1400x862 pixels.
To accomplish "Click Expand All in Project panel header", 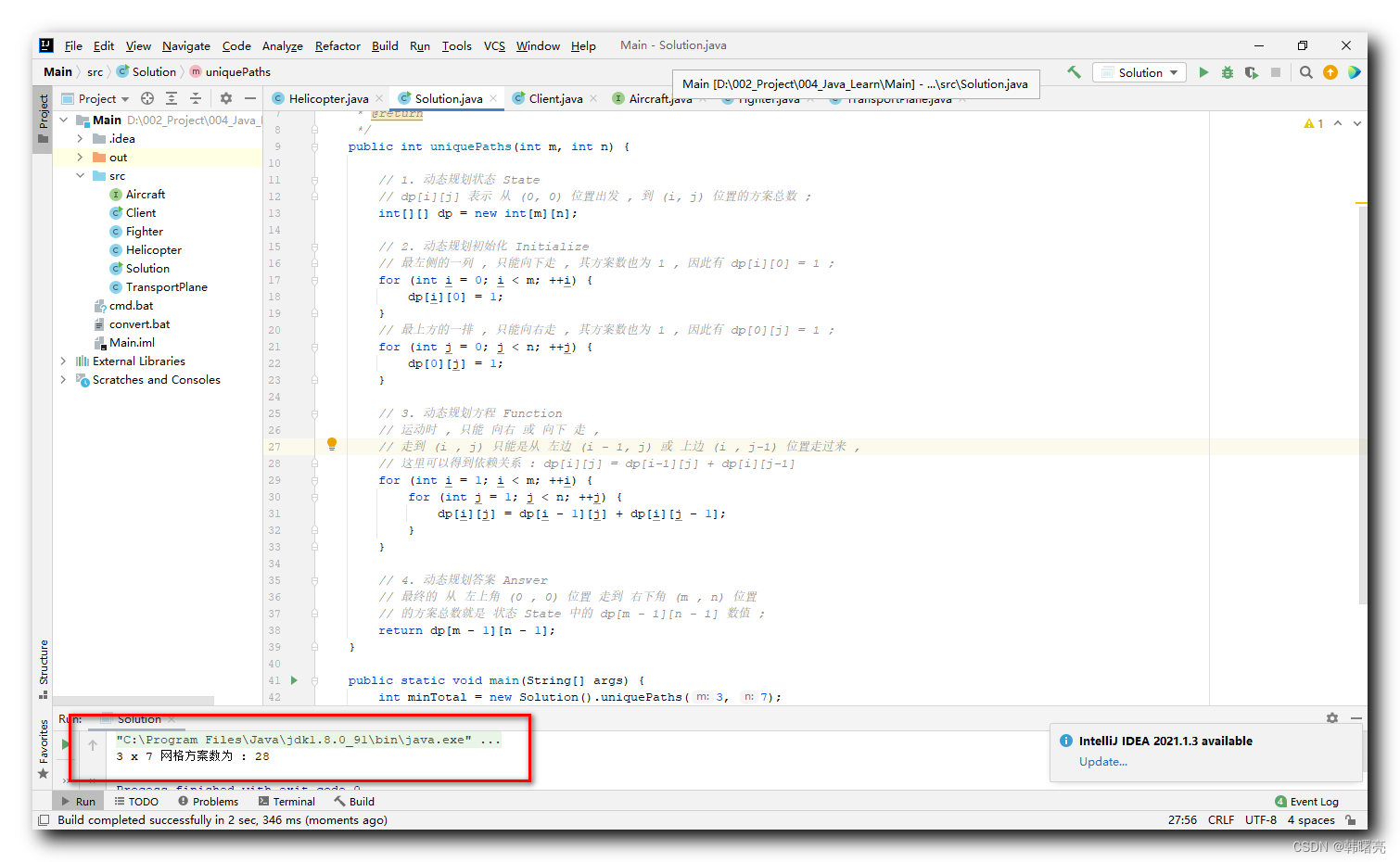I will pos(172,98).
